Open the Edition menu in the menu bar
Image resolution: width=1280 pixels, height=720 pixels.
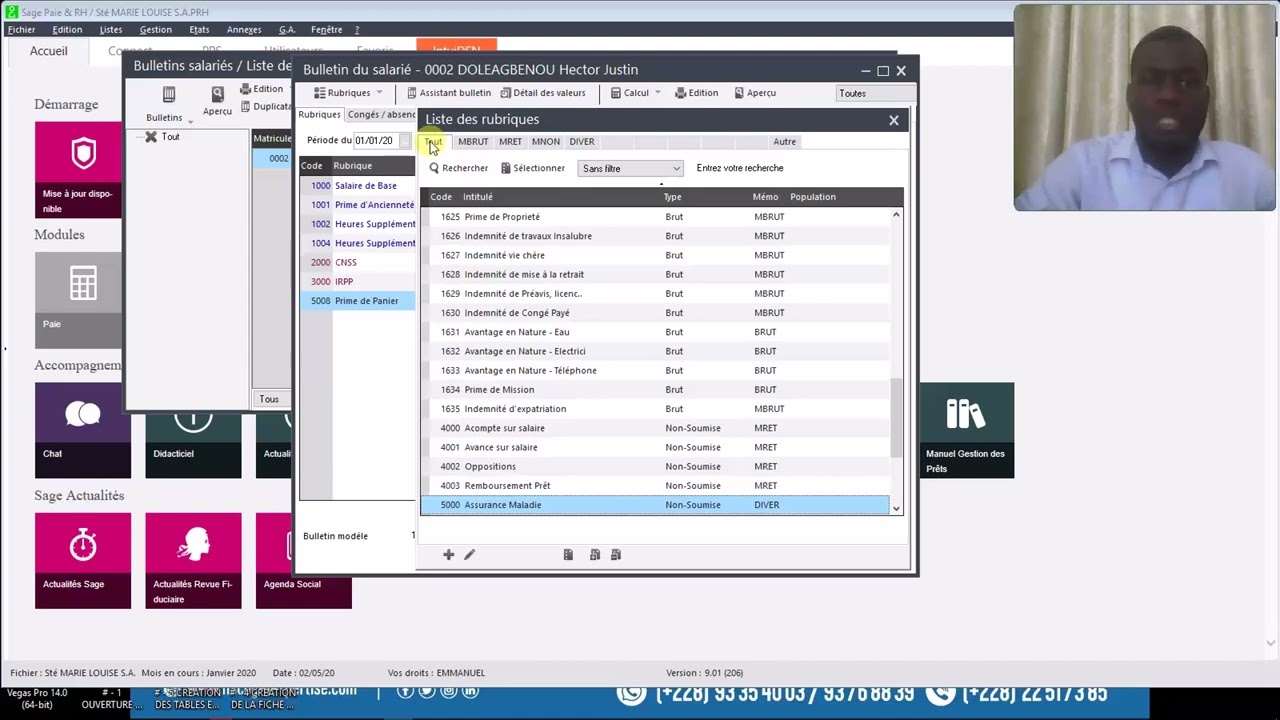click(67, 30)
